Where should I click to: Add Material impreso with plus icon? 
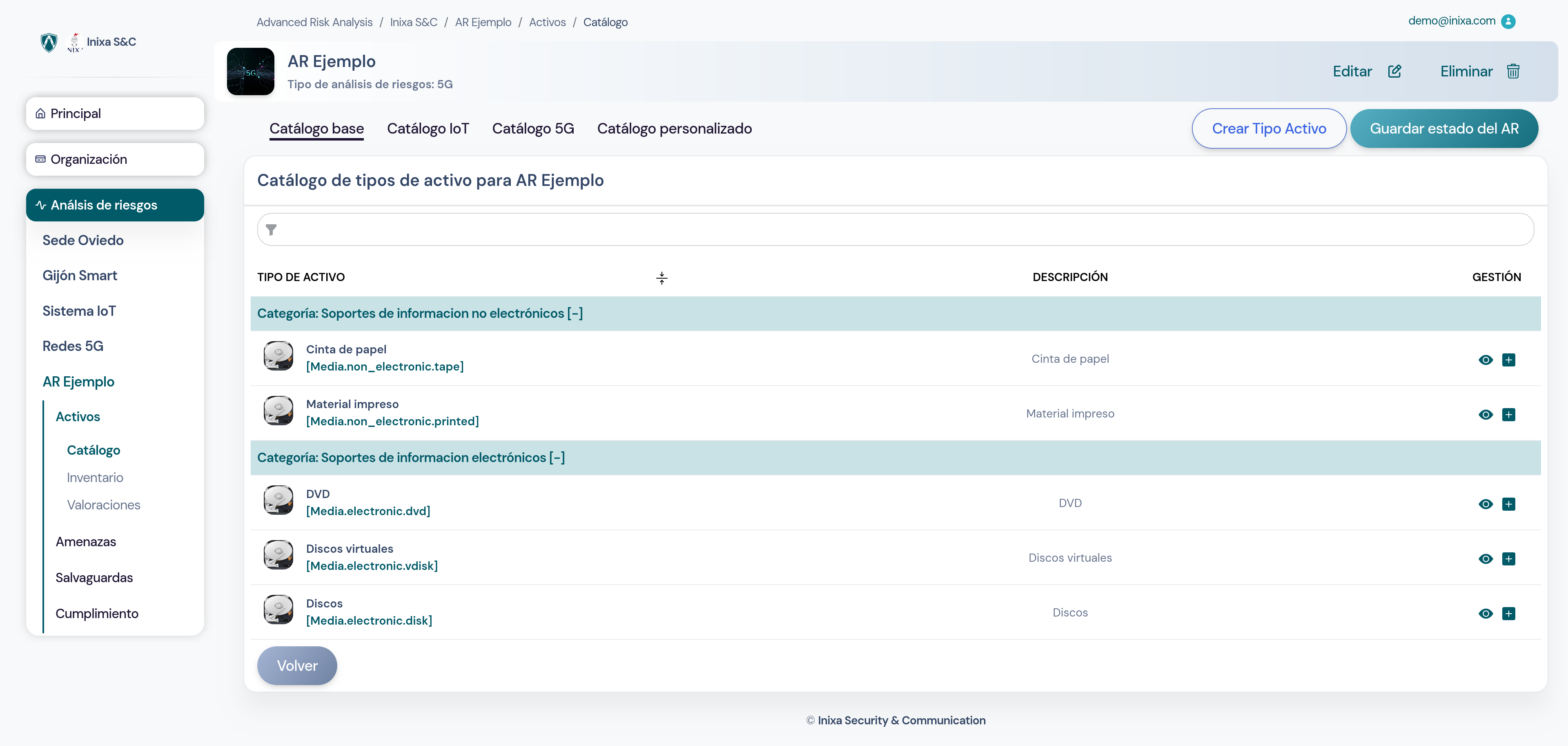1508,414
